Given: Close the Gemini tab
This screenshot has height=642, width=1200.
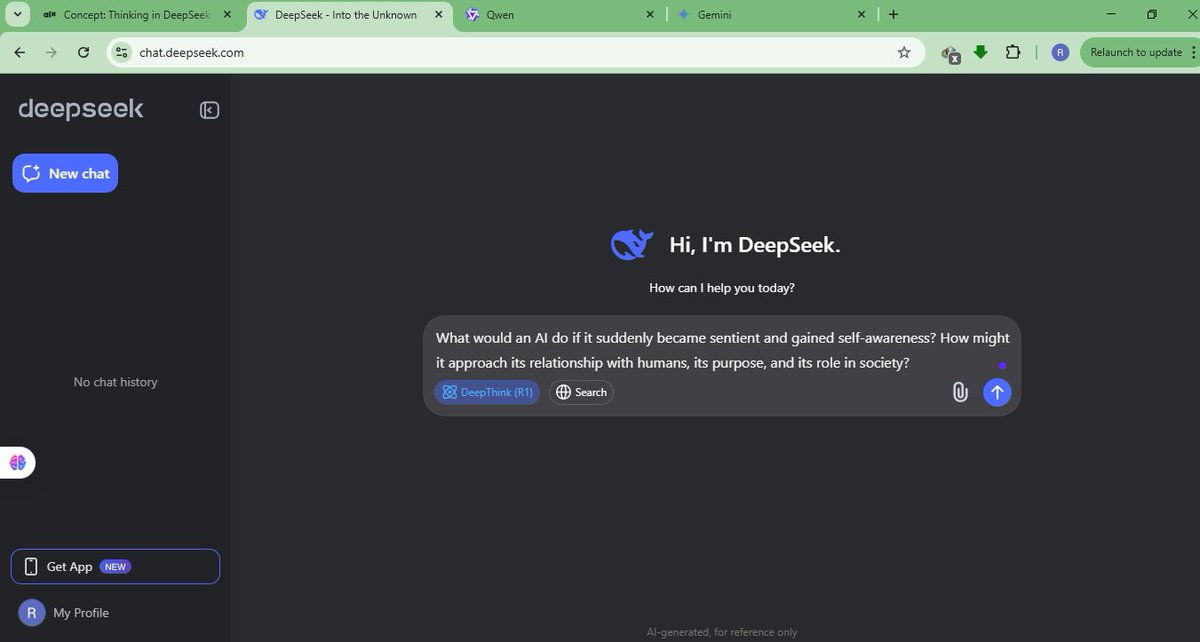Looking at the screenshot, I should (862, 15).
